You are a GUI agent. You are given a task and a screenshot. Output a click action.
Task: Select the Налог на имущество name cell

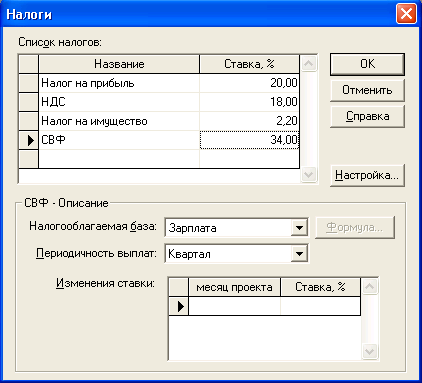tap(119, 121)
